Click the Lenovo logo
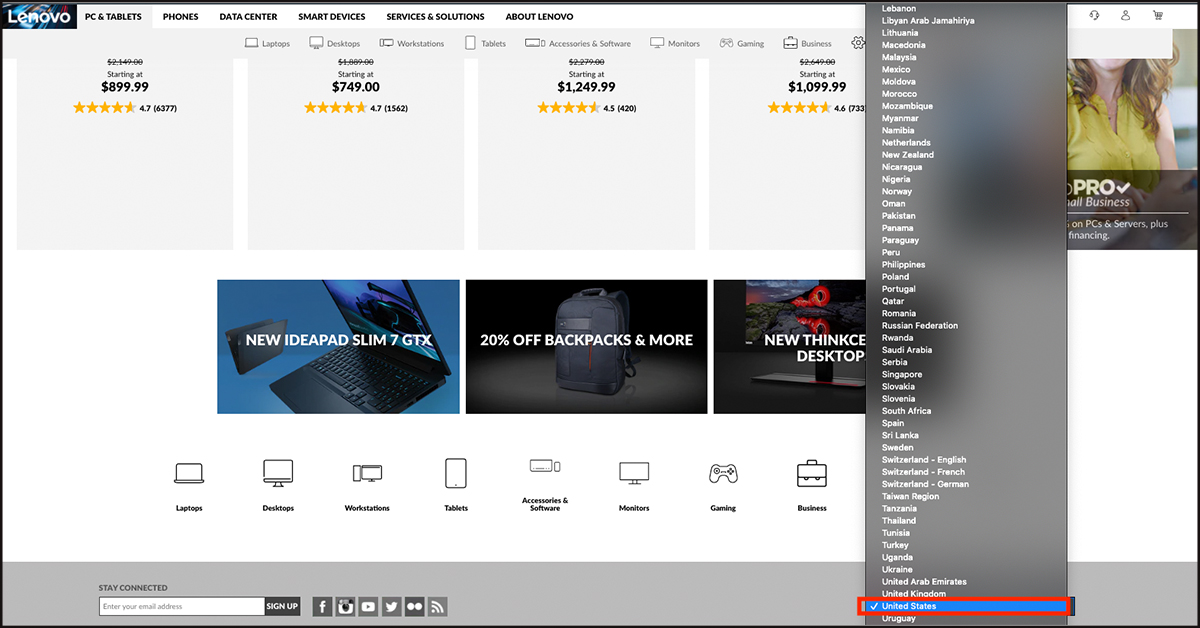Viewport: 1200px width, 628px height. pyautogui.click(x=39, y=16)
